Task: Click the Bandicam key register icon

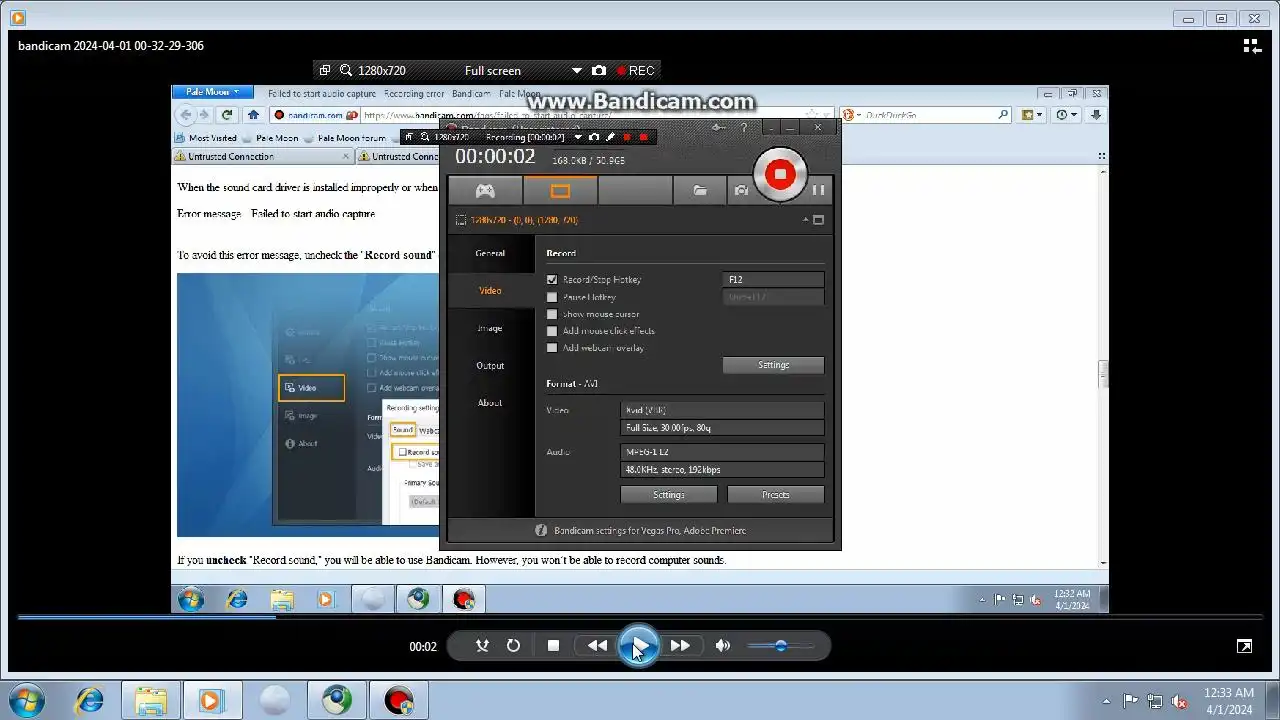Action: pyautogui.click(x=717, y=128)
